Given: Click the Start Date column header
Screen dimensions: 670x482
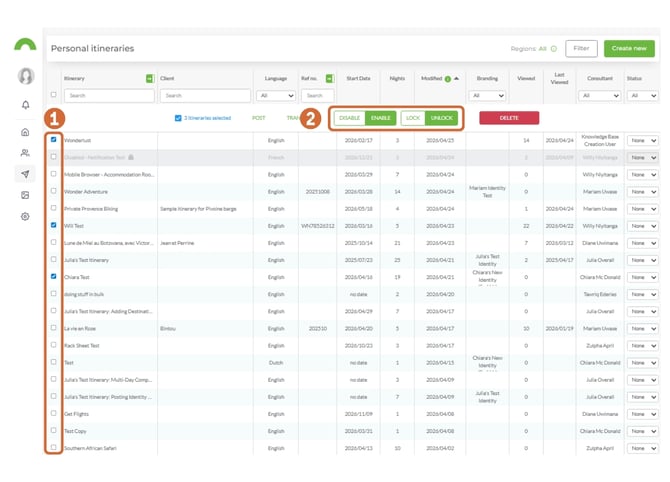Looking at the screenshot, I should pyautogui.click(x=358, y=79).
